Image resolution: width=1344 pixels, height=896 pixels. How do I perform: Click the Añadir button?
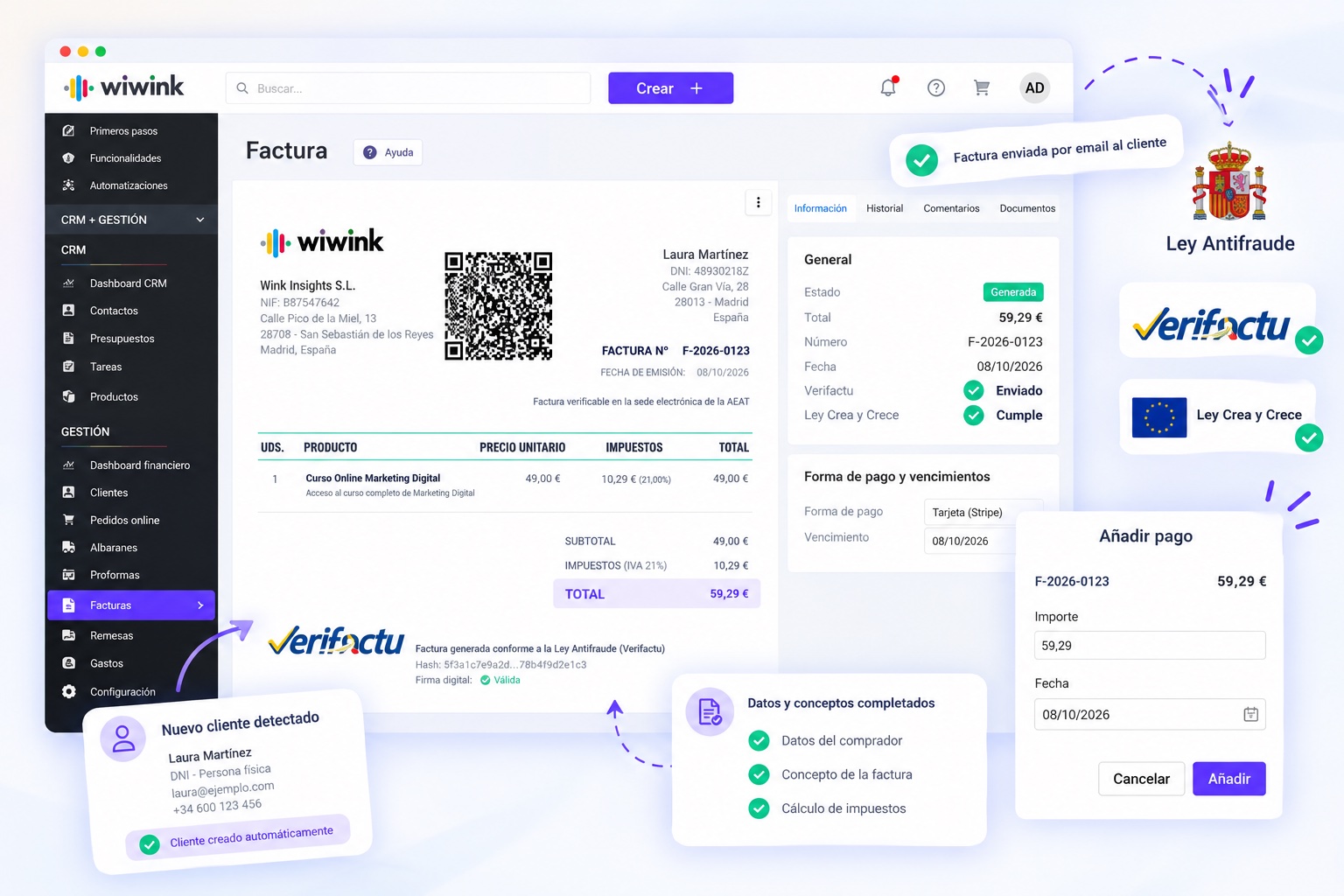[1228, 779]
